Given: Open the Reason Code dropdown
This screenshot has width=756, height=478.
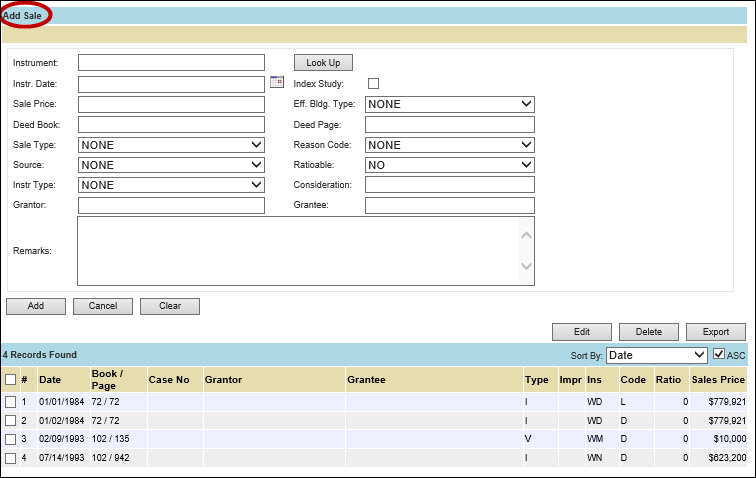Looking at the screenshot, I should click(450, 145).
